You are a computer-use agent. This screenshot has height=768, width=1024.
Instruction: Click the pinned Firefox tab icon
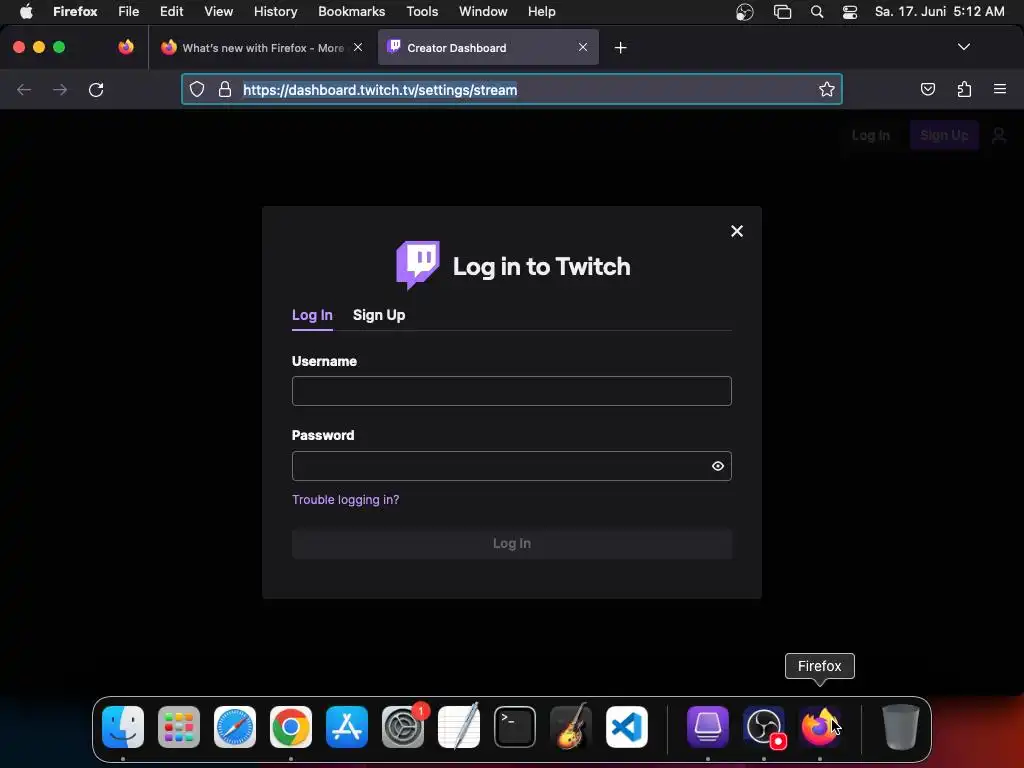[x=126, y=47]
